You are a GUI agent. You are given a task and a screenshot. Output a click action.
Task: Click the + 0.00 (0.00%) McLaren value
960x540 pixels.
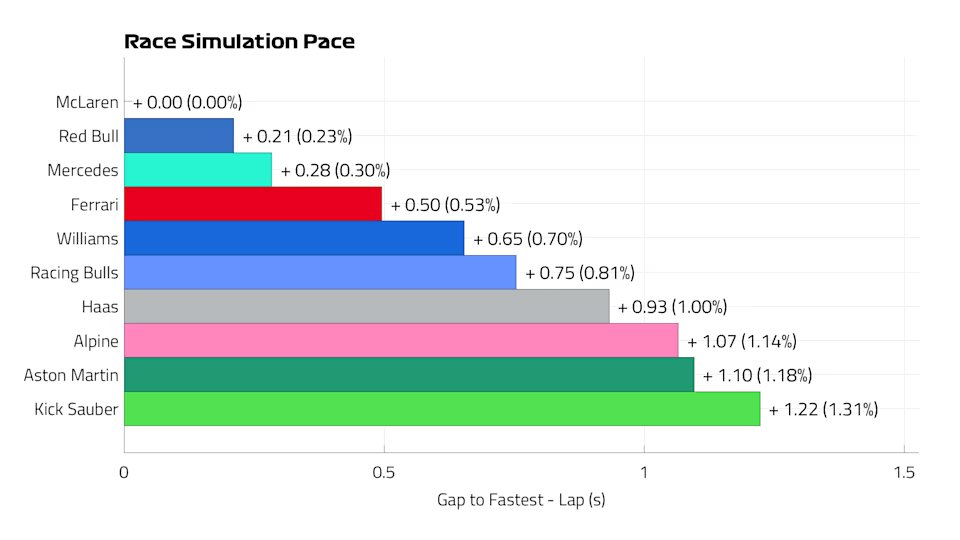(187, 102)
